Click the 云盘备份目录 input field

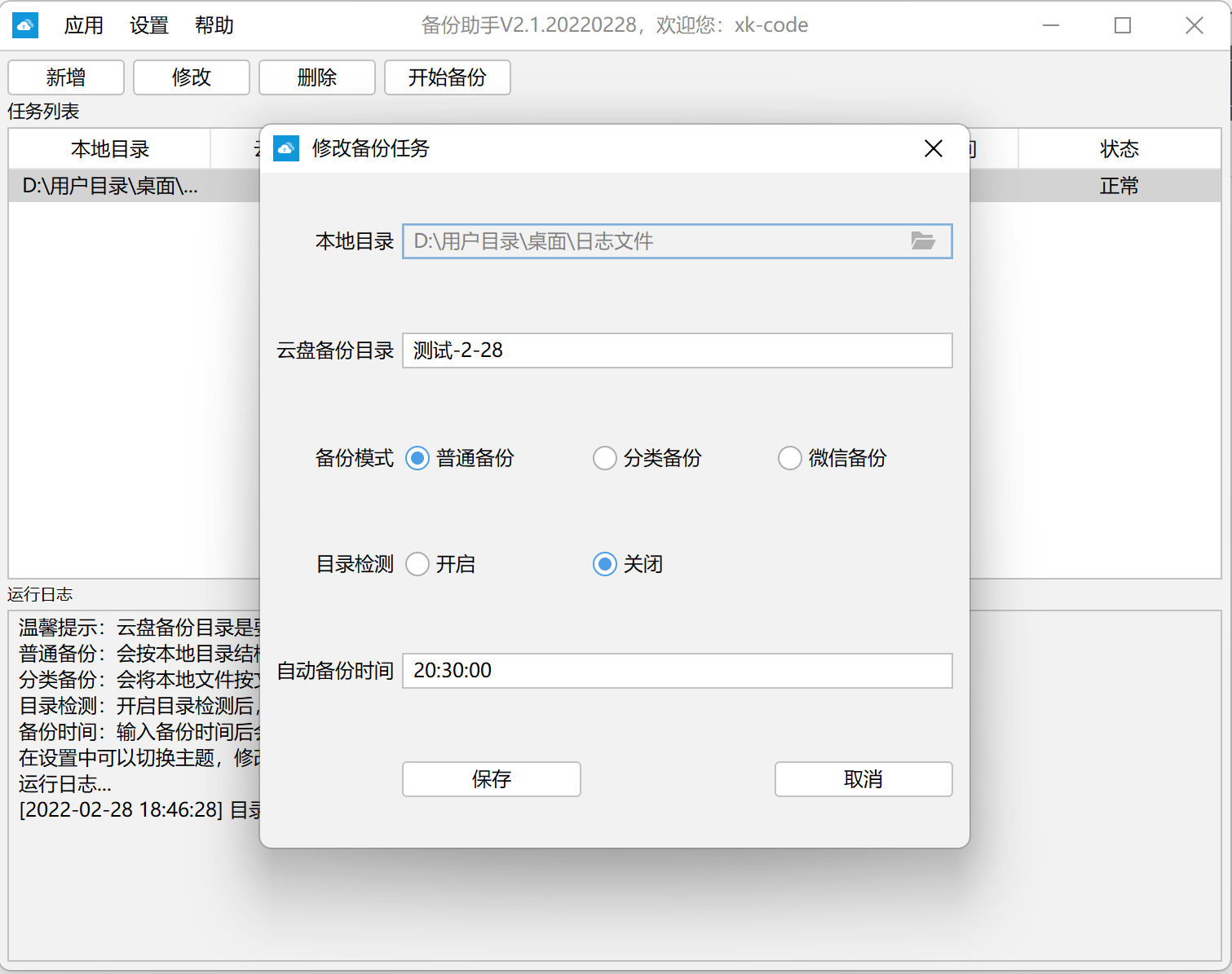point(678,350)
